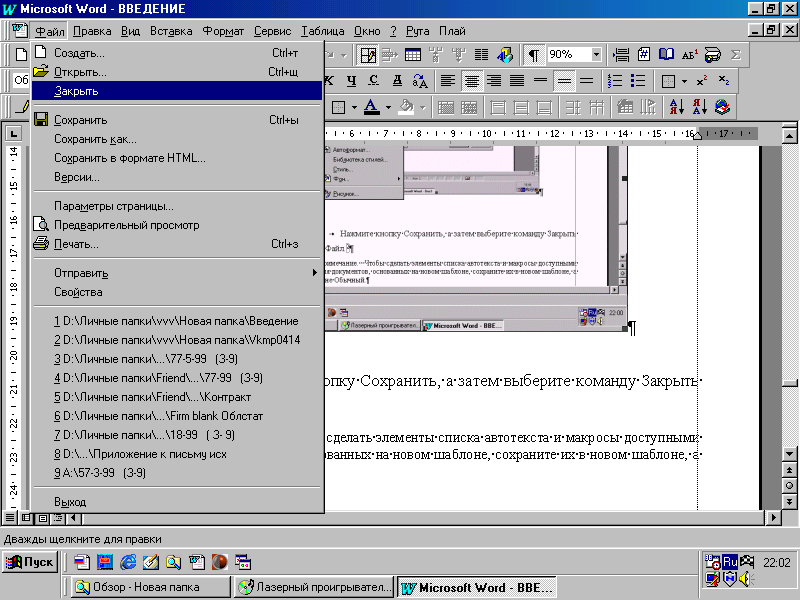The width and height of the screenshot is (800, 600).
Task: Click the horizontal scrollbar right arrow
Action: (771, 518)
